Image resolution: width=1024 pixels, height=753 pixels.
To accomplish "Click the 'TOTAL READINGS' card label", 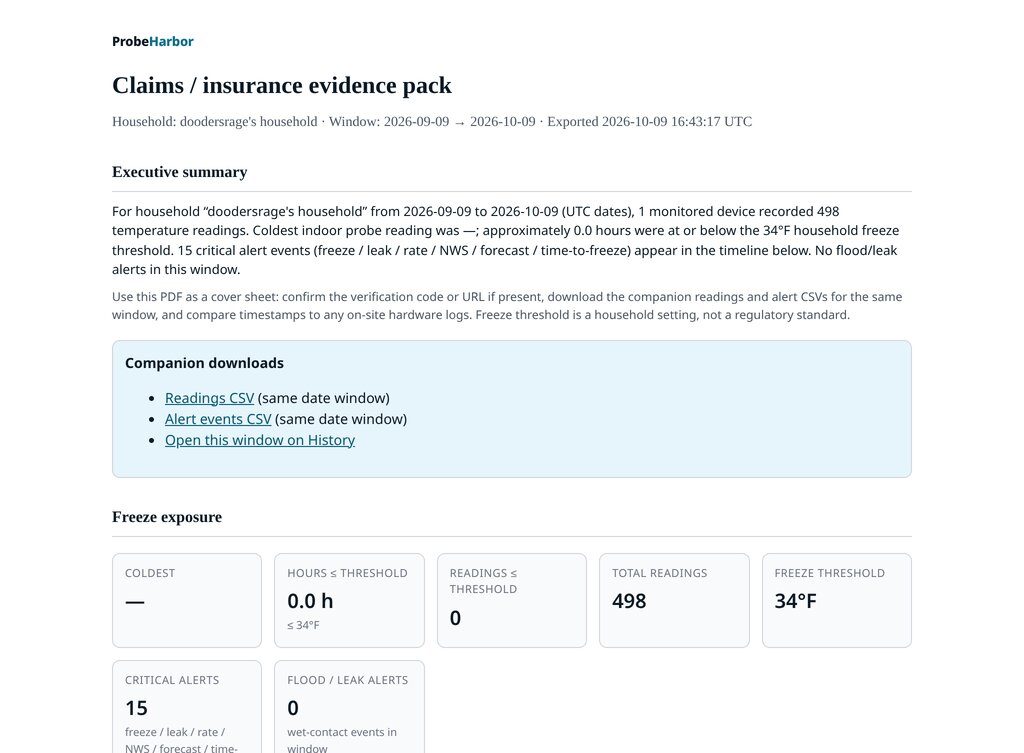I will [x=660, y=573].
